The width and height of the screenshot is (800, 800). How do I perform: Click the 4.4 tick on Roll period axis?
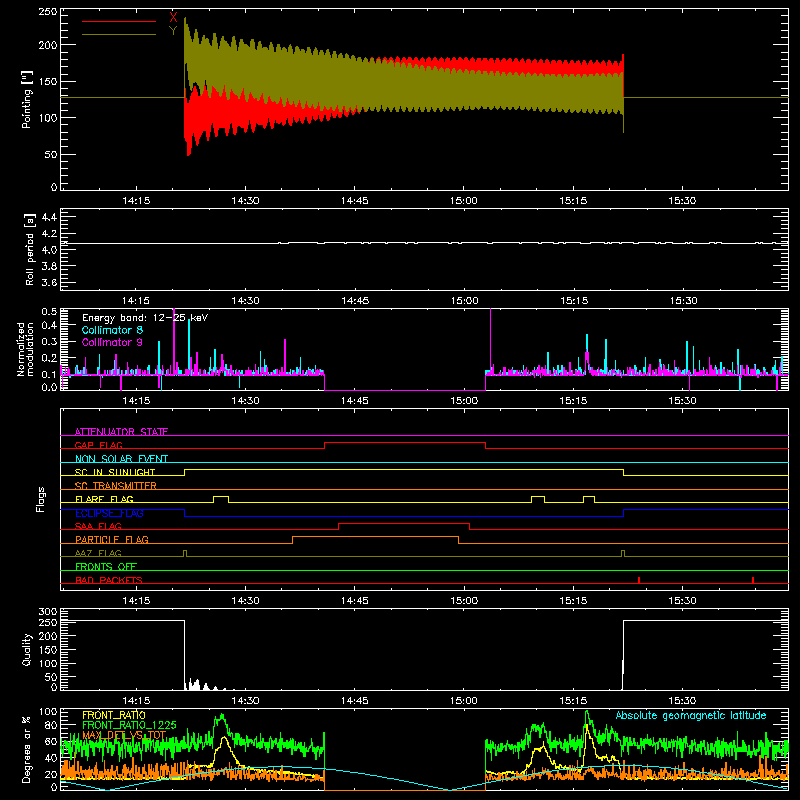click(x=49, y=217)
